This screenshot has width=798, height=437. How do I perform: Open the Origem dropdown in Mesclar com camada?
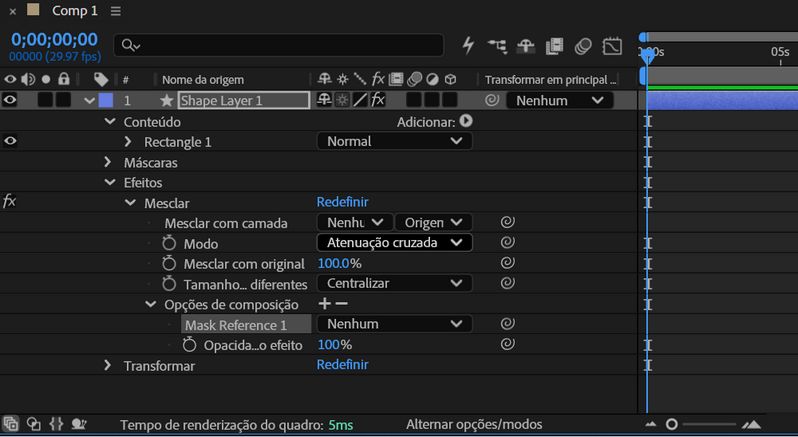click(433, 222)
